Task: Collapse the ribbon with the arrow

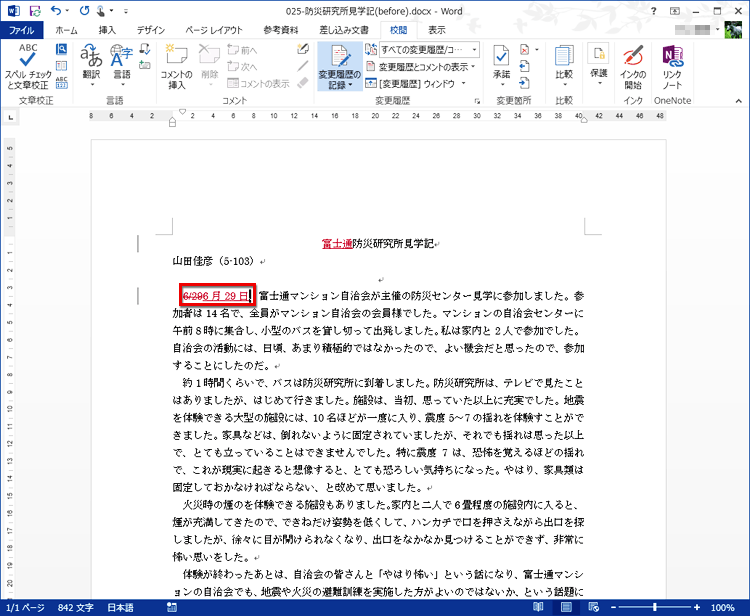Action: point(739,101)
